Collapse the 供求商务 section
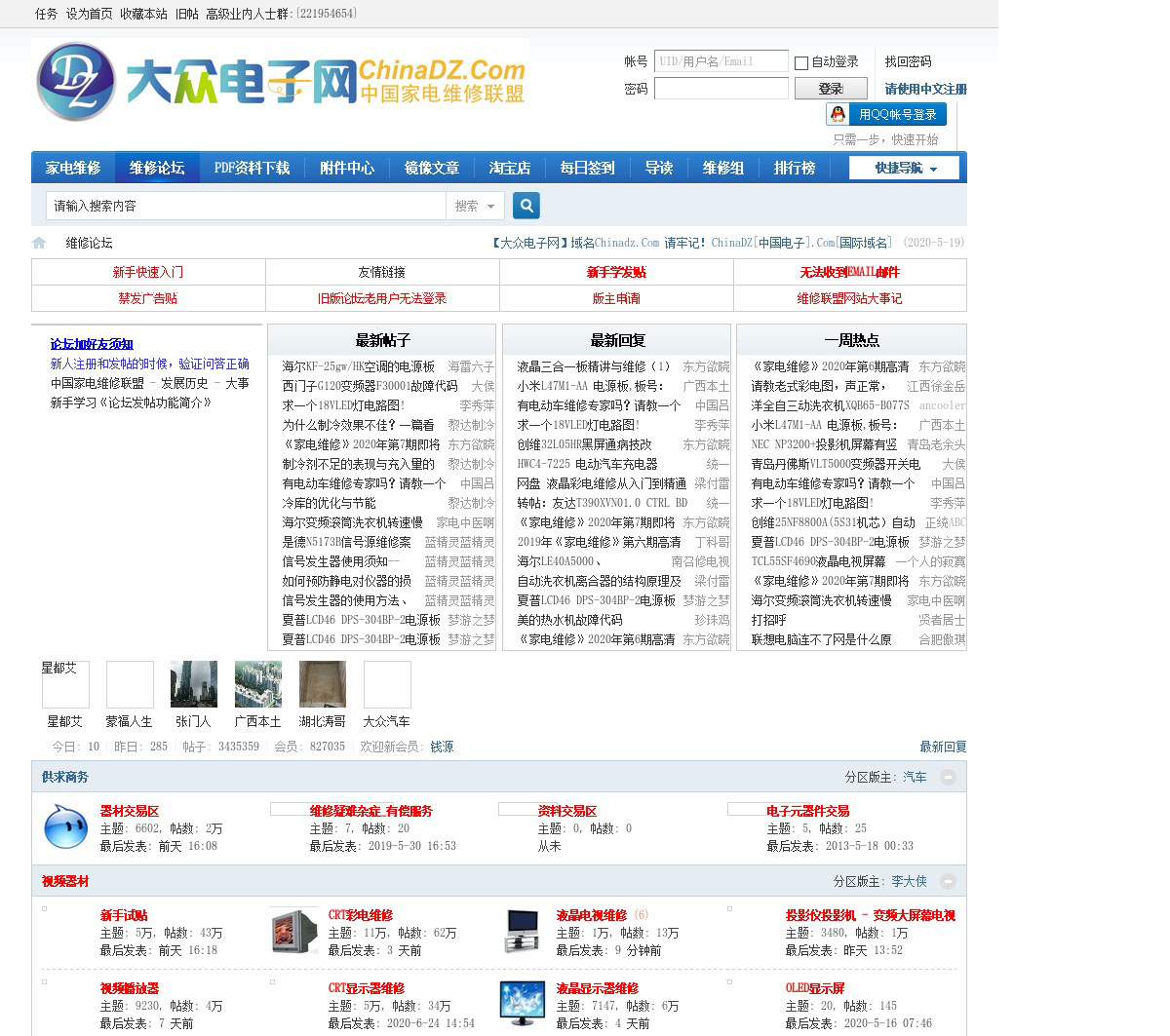 pyautogui.click(x=947, y=777)
